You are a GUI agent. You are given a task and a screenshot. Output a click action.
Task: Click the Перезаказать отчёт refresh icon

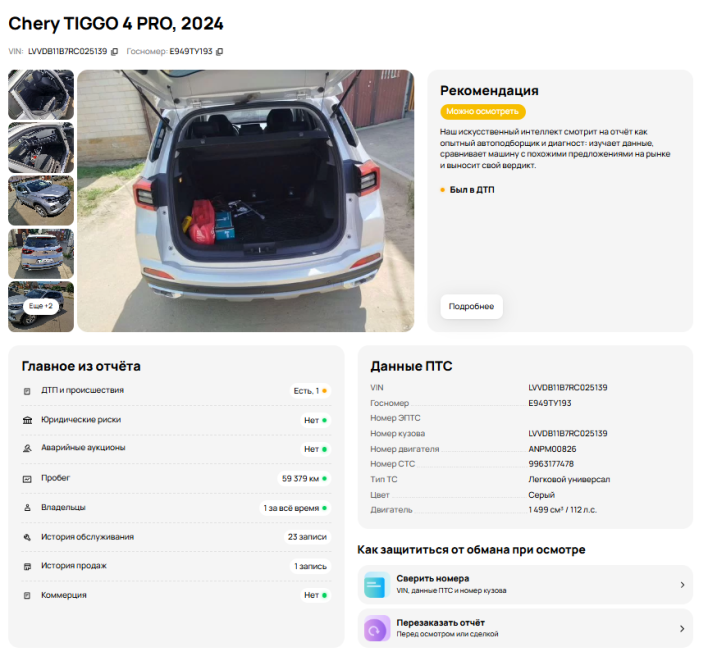(377, 628)
